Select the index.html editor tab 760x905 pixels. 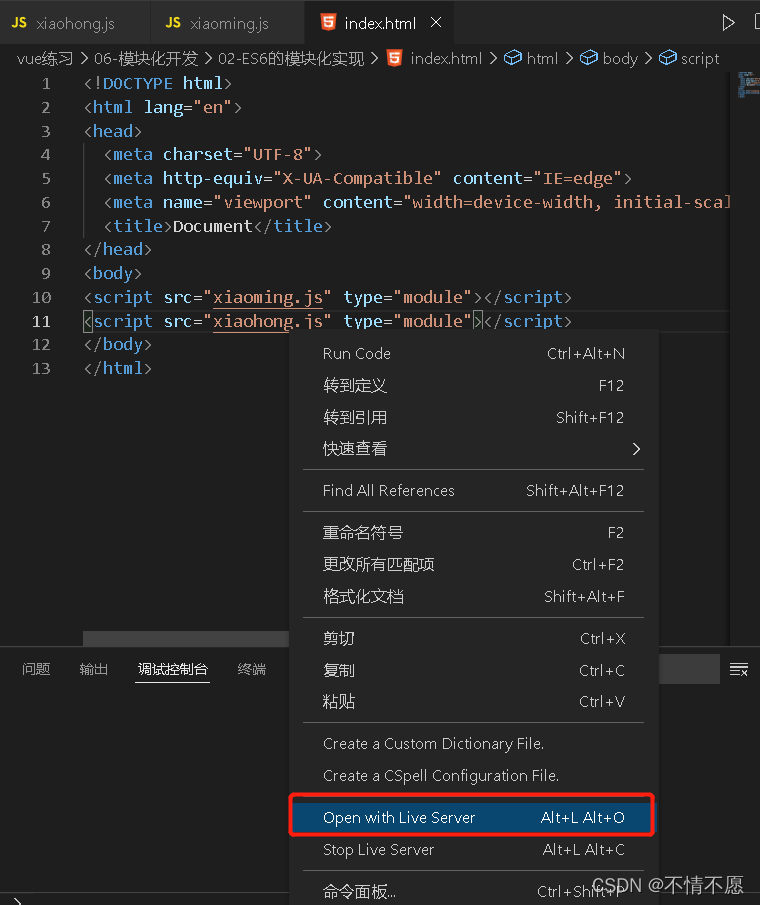pyautogui.click(x=379, y=23)
